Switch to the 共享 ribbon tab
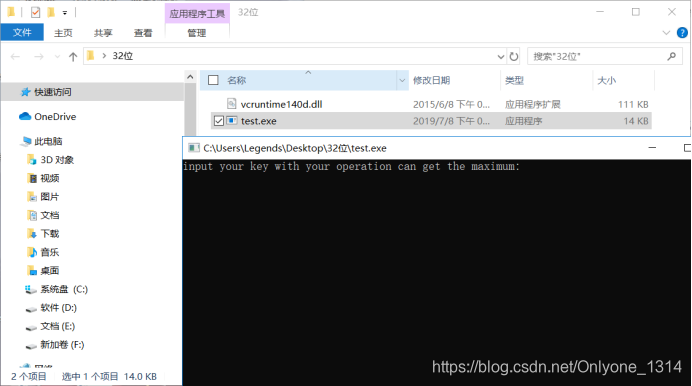Screen dimensions: 692x386 103,33
